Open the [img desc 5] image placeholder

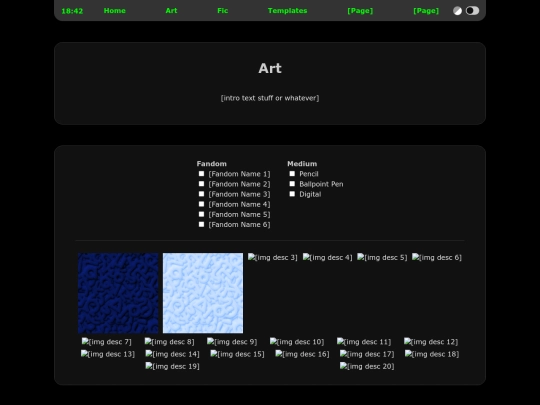click(x=382, y=257)
